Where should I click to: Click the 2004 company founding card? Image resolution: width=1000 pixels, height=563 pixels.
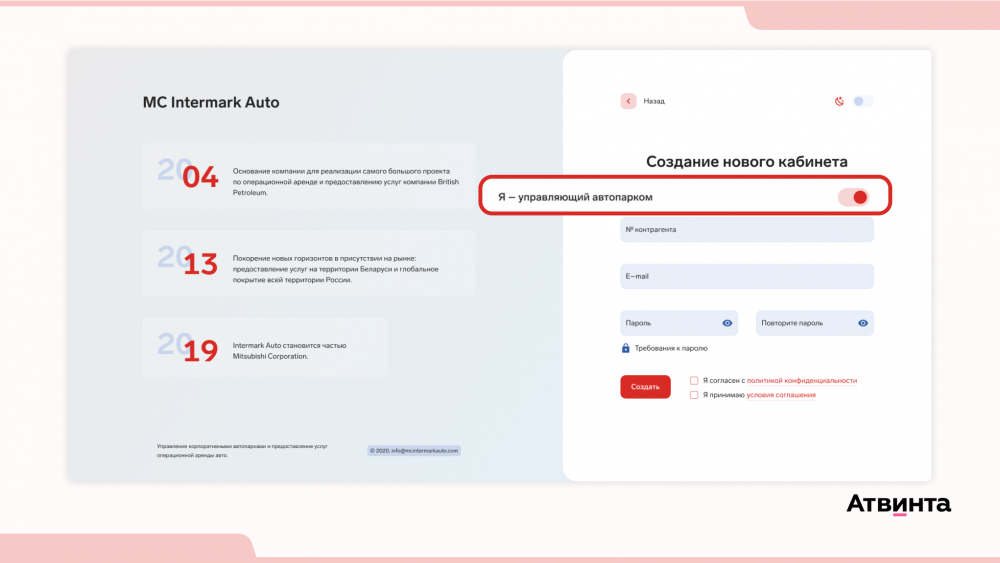click(x=309, y=176)
